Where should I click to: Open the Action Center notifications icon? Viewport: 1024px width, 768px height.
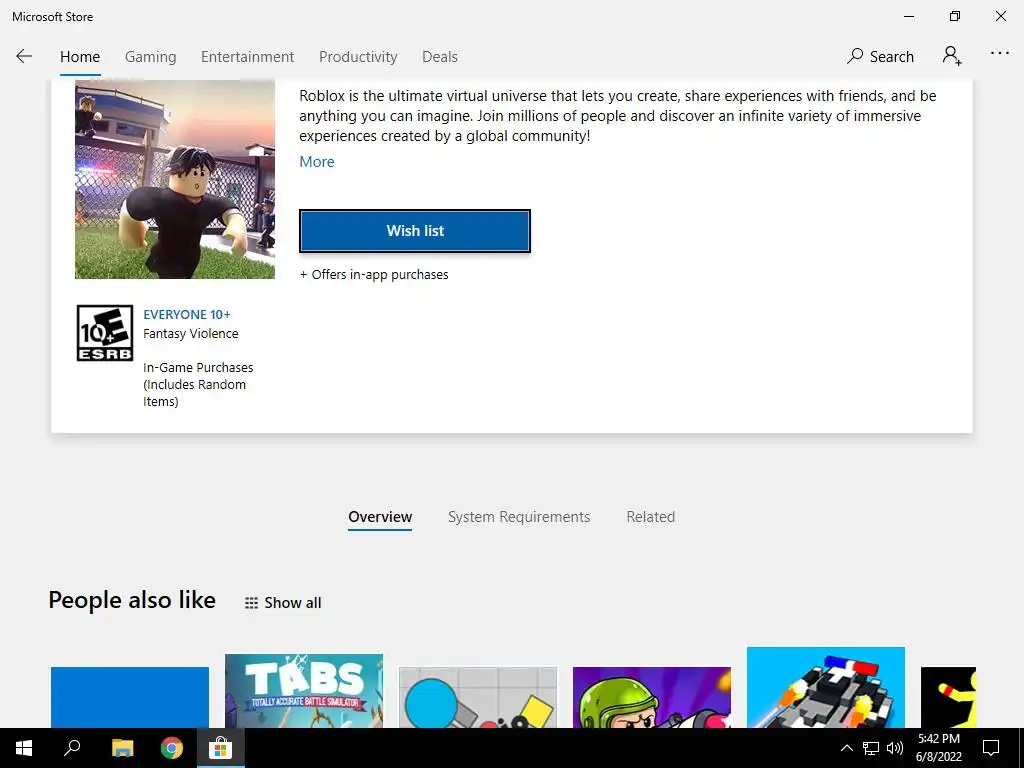991,748
